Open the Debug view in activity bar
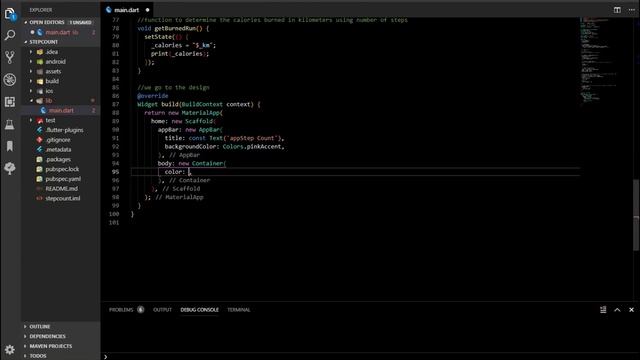This screenshot has width=640, height=360. [x=10, y=80]
